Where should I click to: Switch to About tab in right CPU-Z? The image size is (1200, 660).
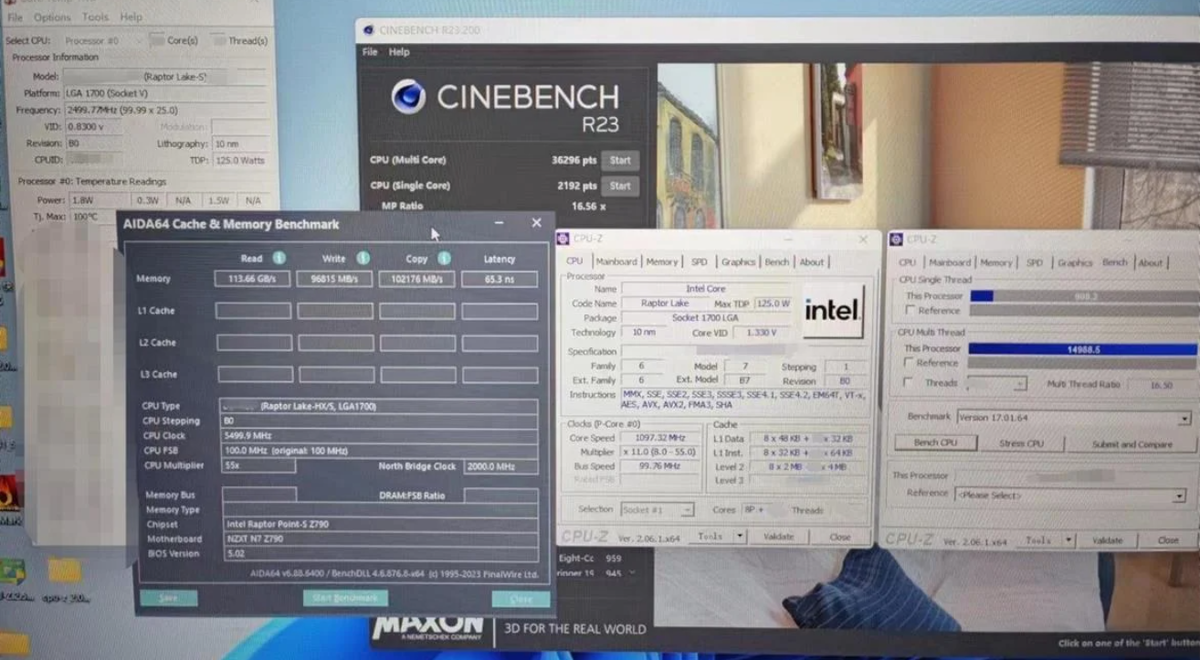(1150, 263)
